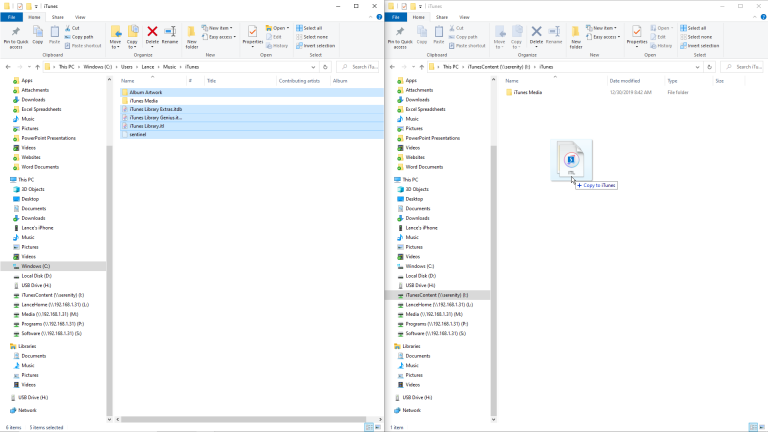The image size is (768, 432).
Task: Click Select all in left window ribbon
Action: click(309, 28)
